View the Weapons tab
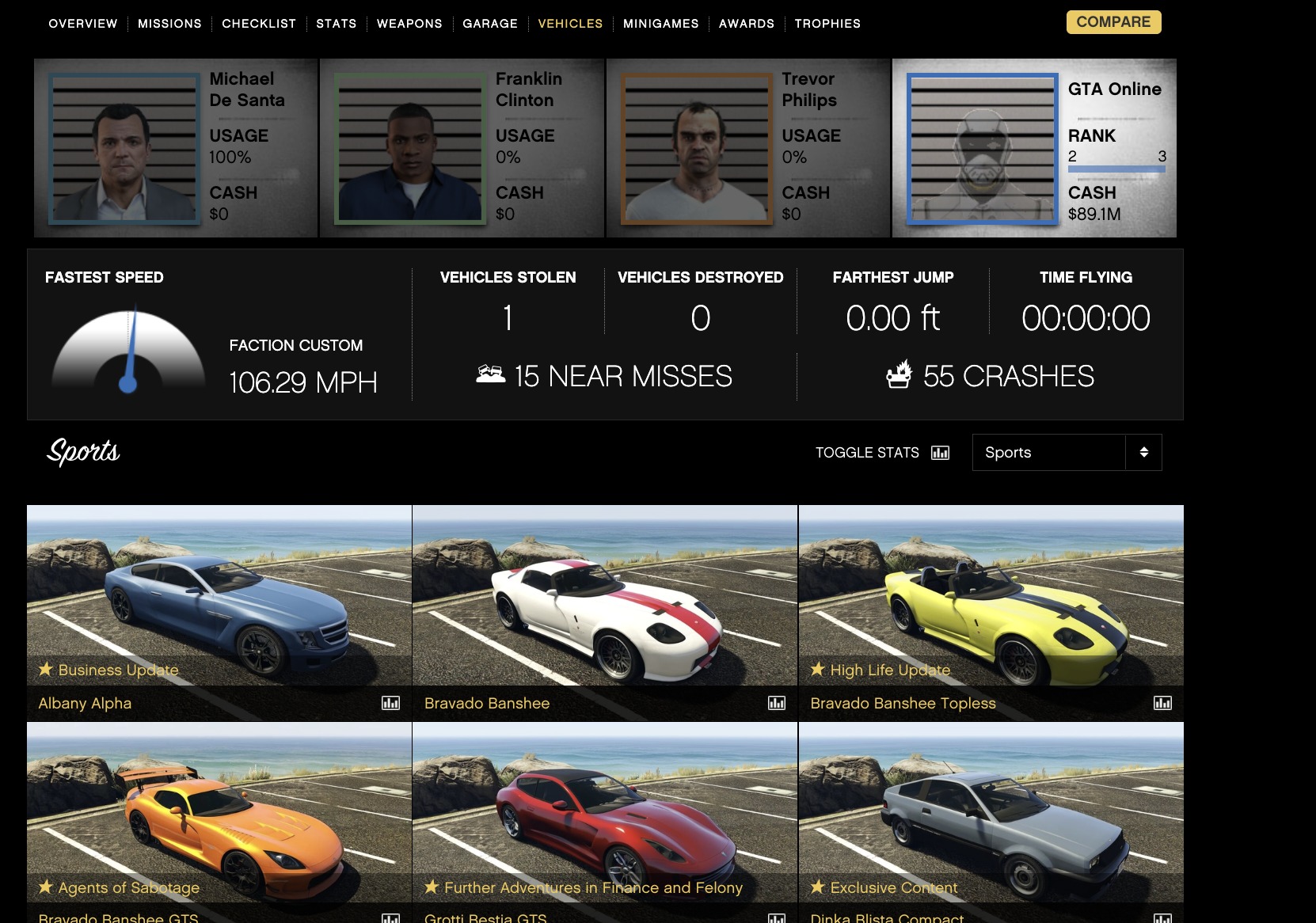 click(409, 24)
